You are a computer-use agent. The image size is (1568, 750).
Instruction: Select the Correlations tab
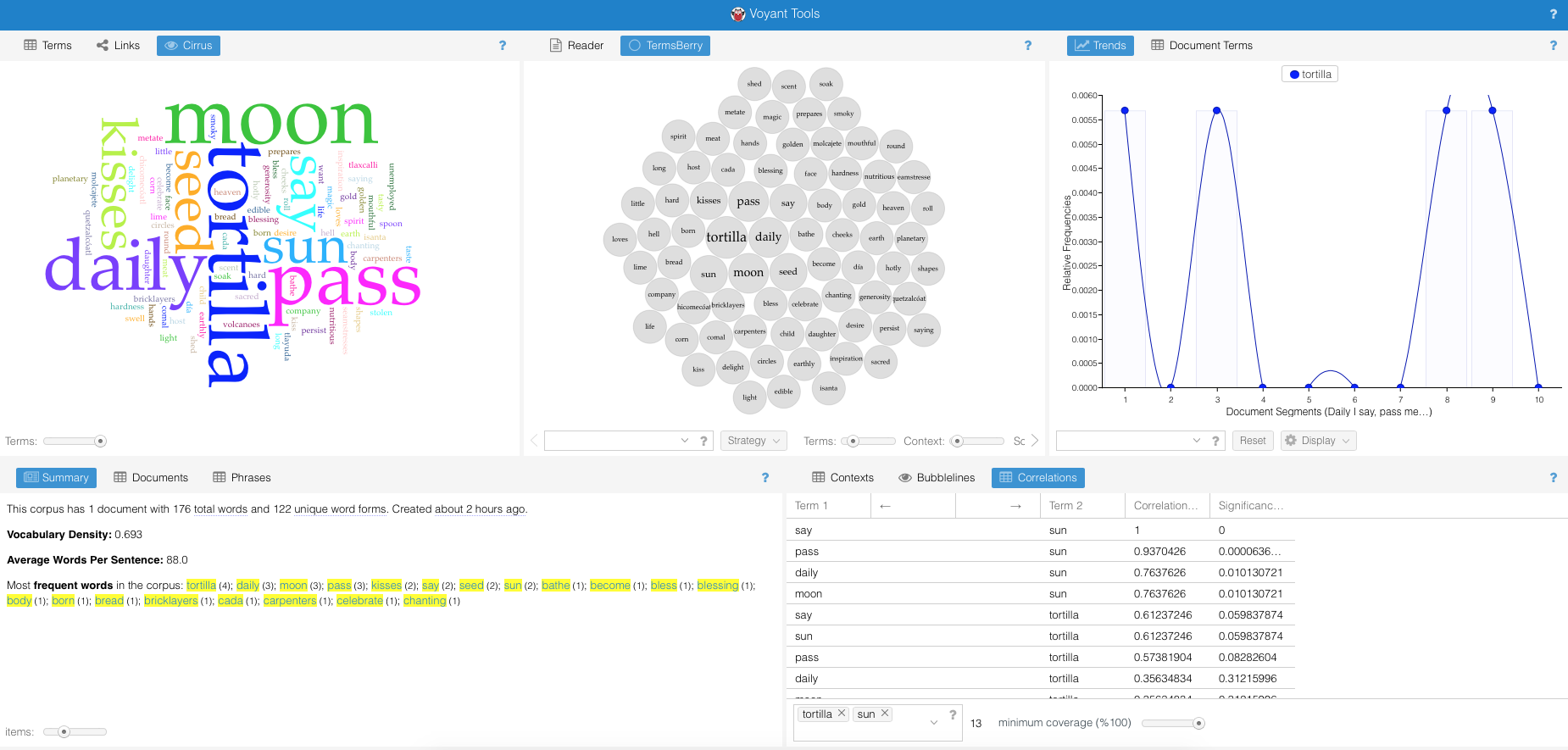click(x=1038, y=478)
